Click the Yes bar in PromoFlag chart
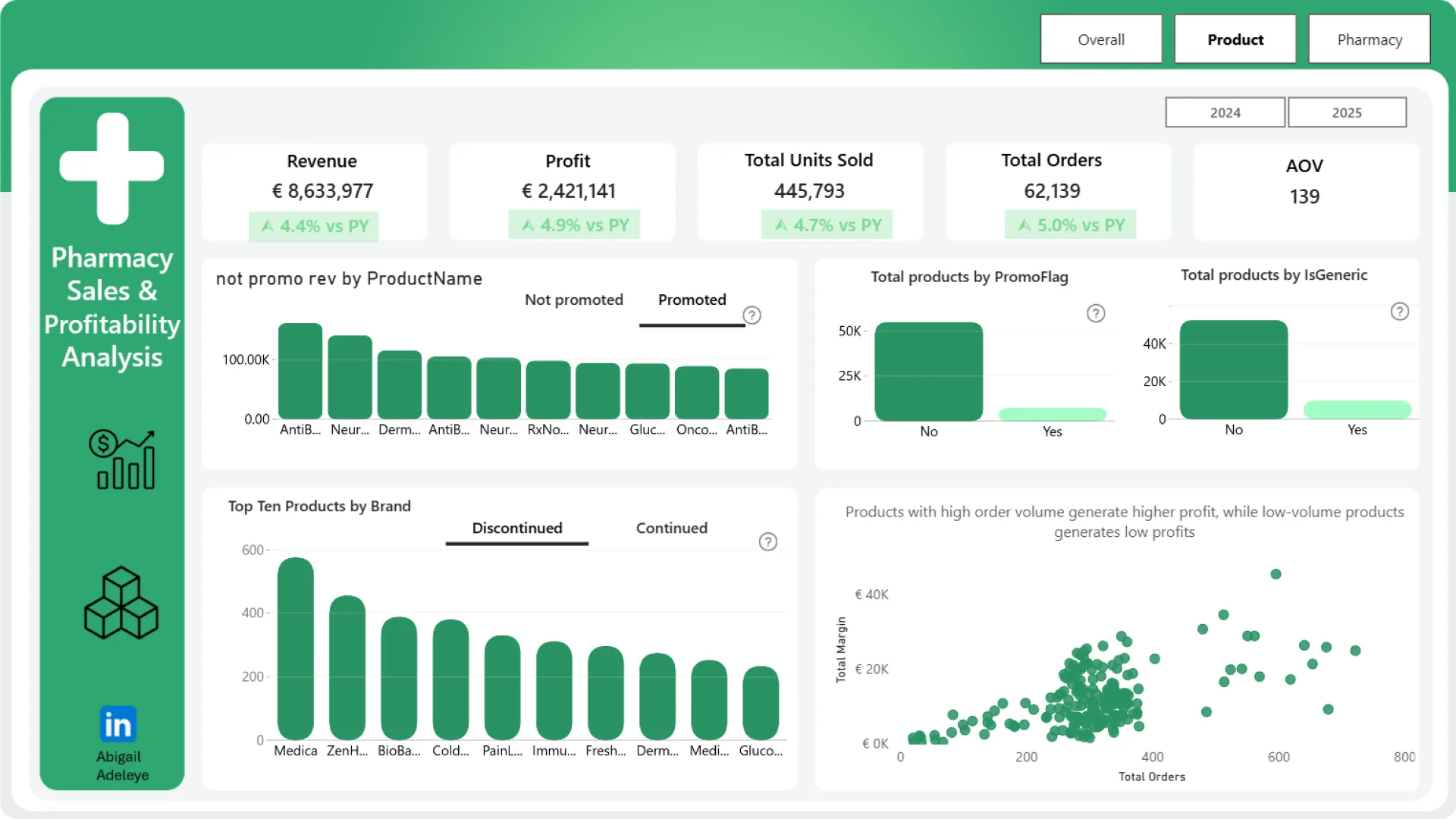This screenshot has width=1456, height=819. tap(1053, 414)
